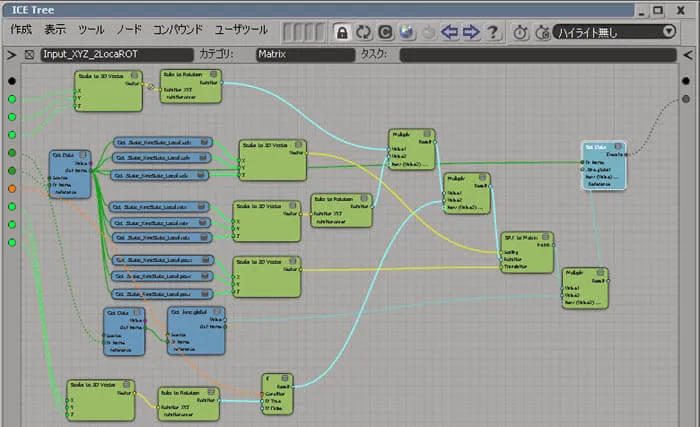Open the ハイライト無し highlight dropdown

614,32
